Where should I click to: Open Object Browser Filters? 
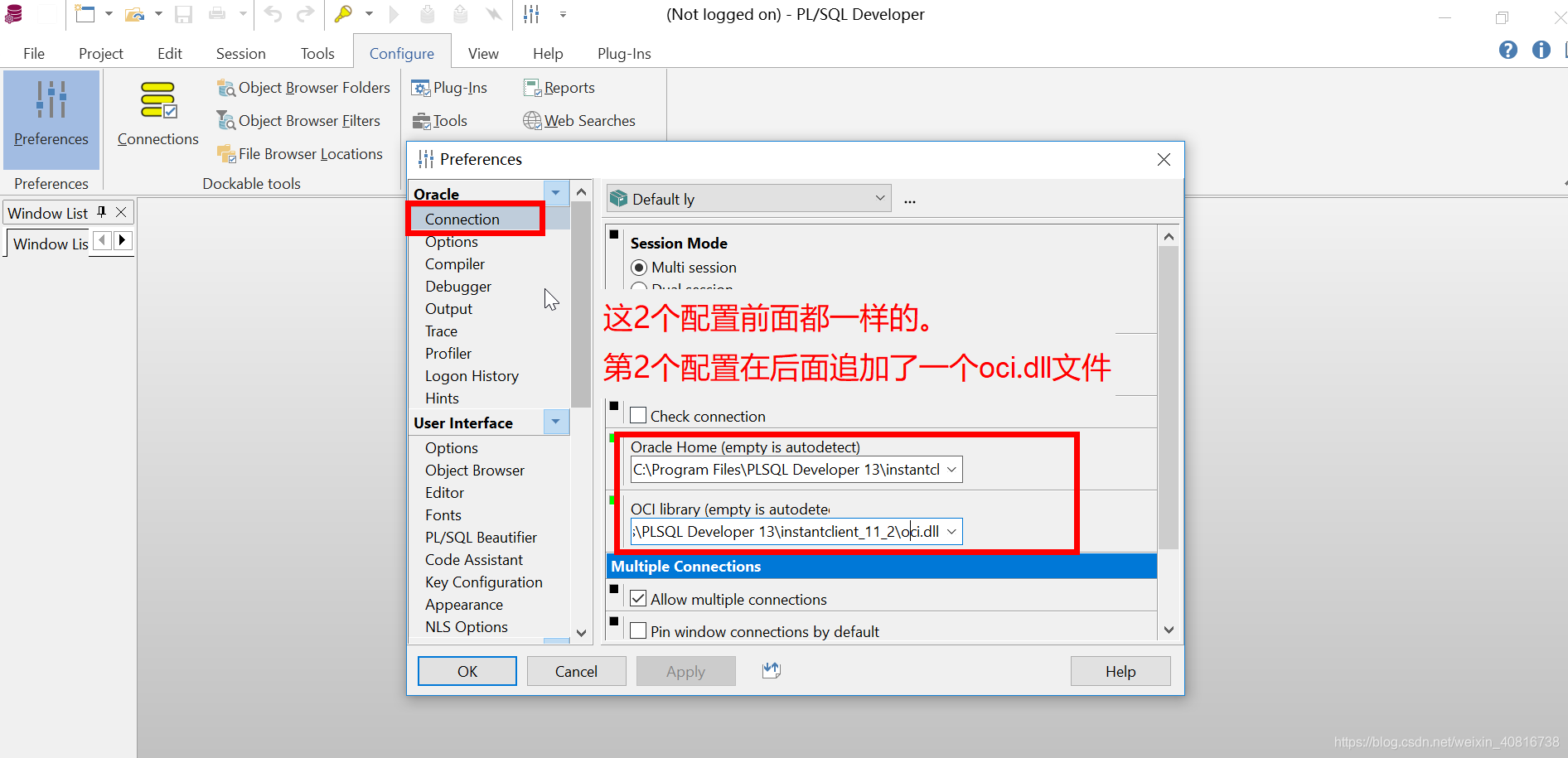(x=298, y=121)
